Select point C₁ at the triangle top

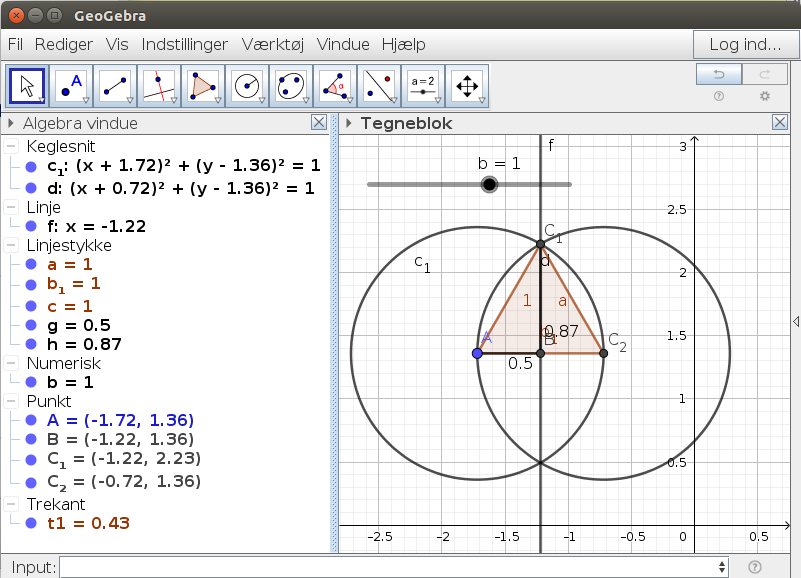click(x=540, y=244)
